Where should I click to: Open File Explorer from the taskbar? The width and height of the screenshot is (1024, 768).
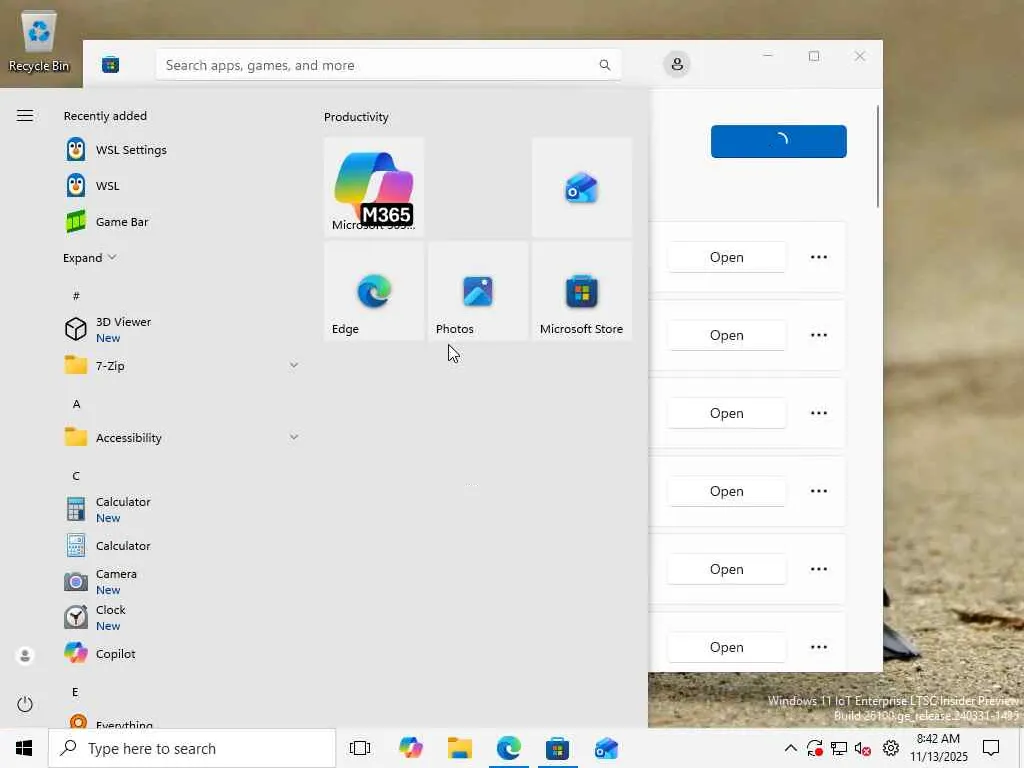(x=460, y=748)
